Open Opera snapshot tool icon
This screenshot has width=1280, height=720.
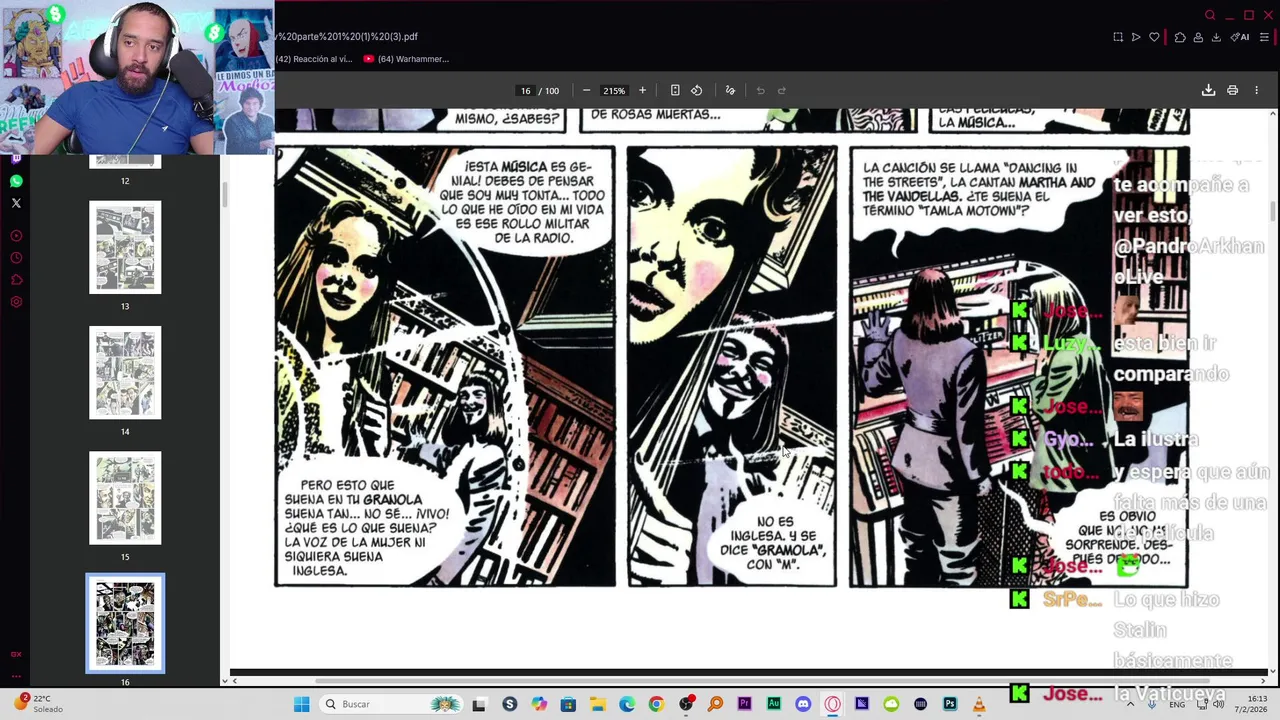click(x=1118, y=37)
